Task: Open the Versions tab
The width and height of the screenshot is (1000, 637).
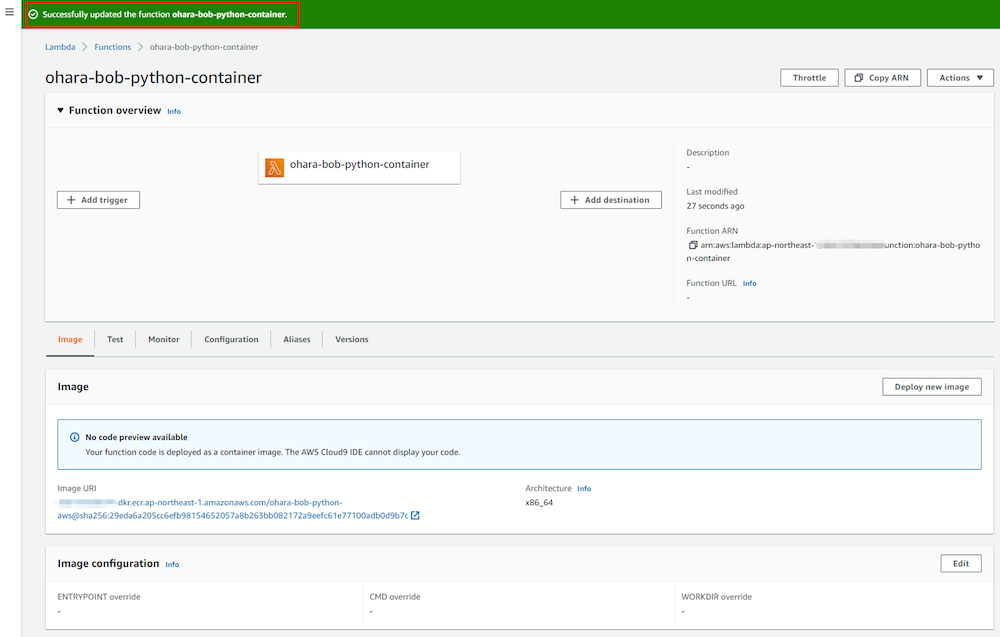Action: [x=351, y=340]
